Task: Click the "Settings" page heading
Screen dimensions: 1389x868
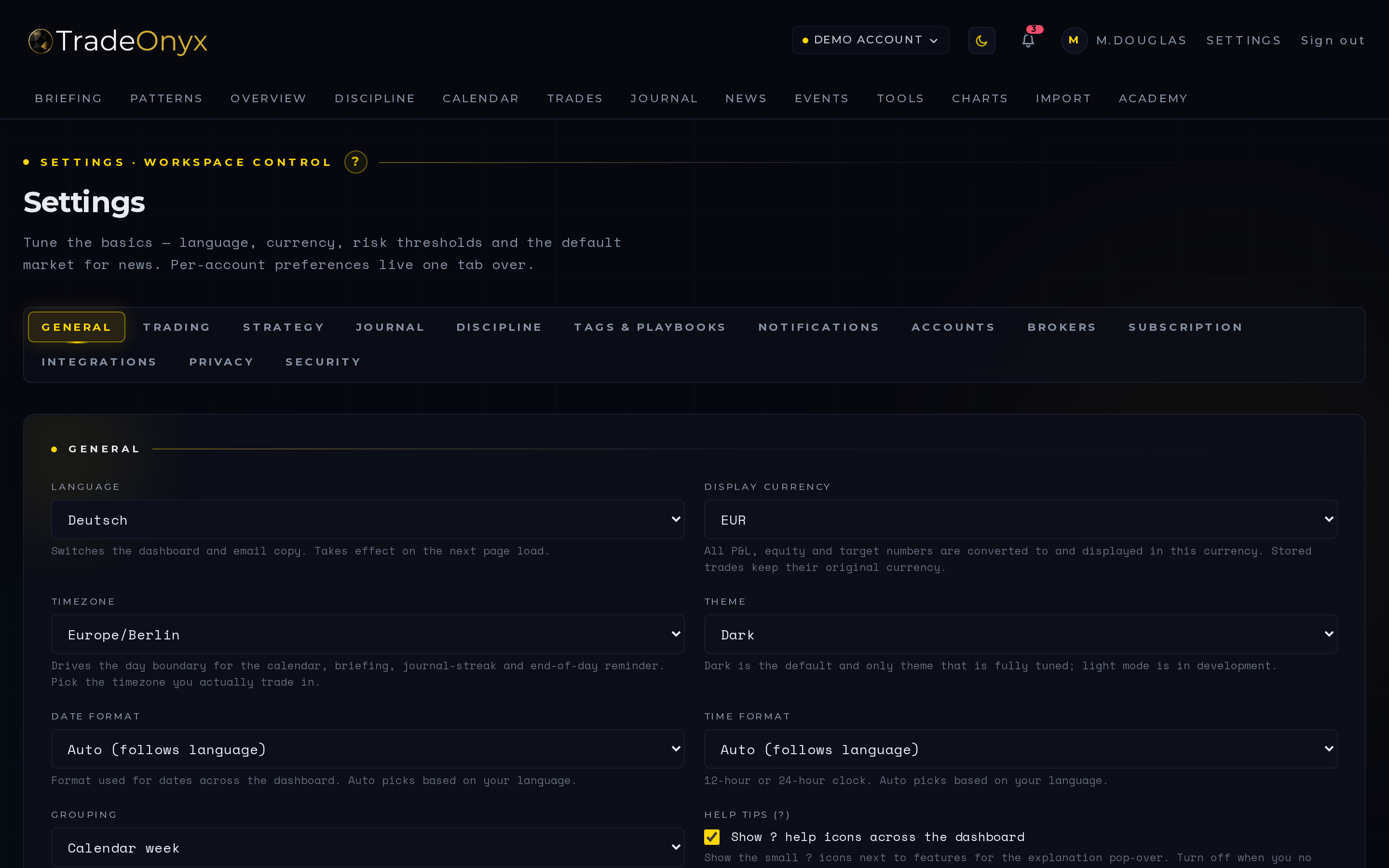Action: tap(84, 202)
